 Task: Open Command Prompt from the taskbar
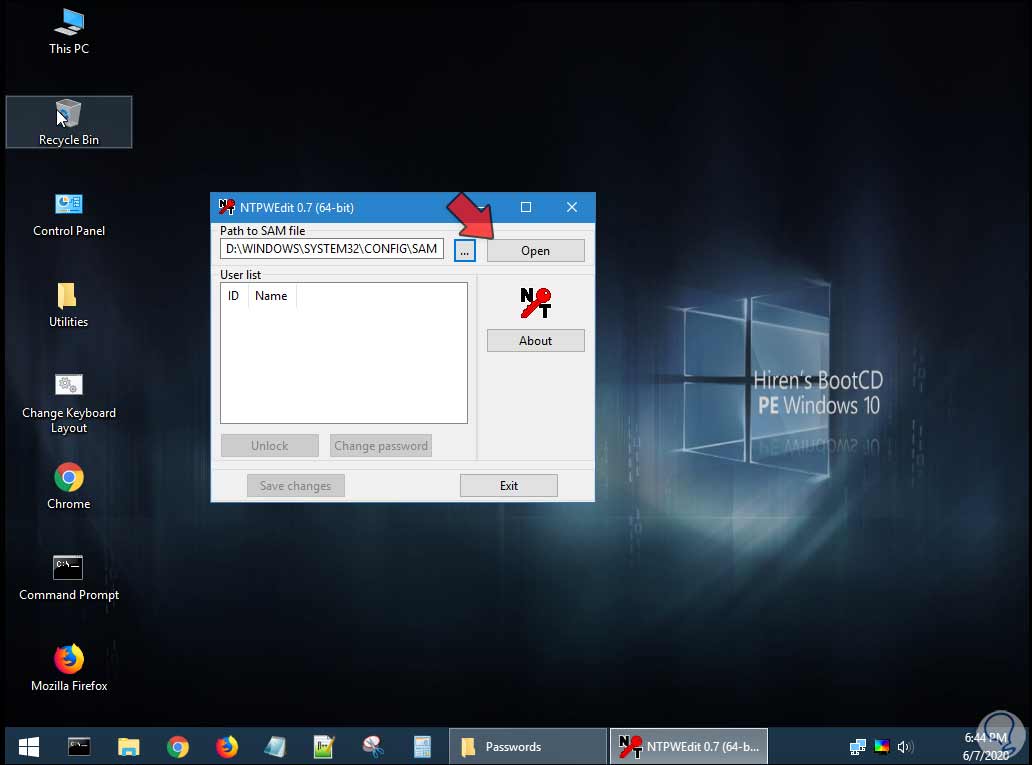coord(79,747)
